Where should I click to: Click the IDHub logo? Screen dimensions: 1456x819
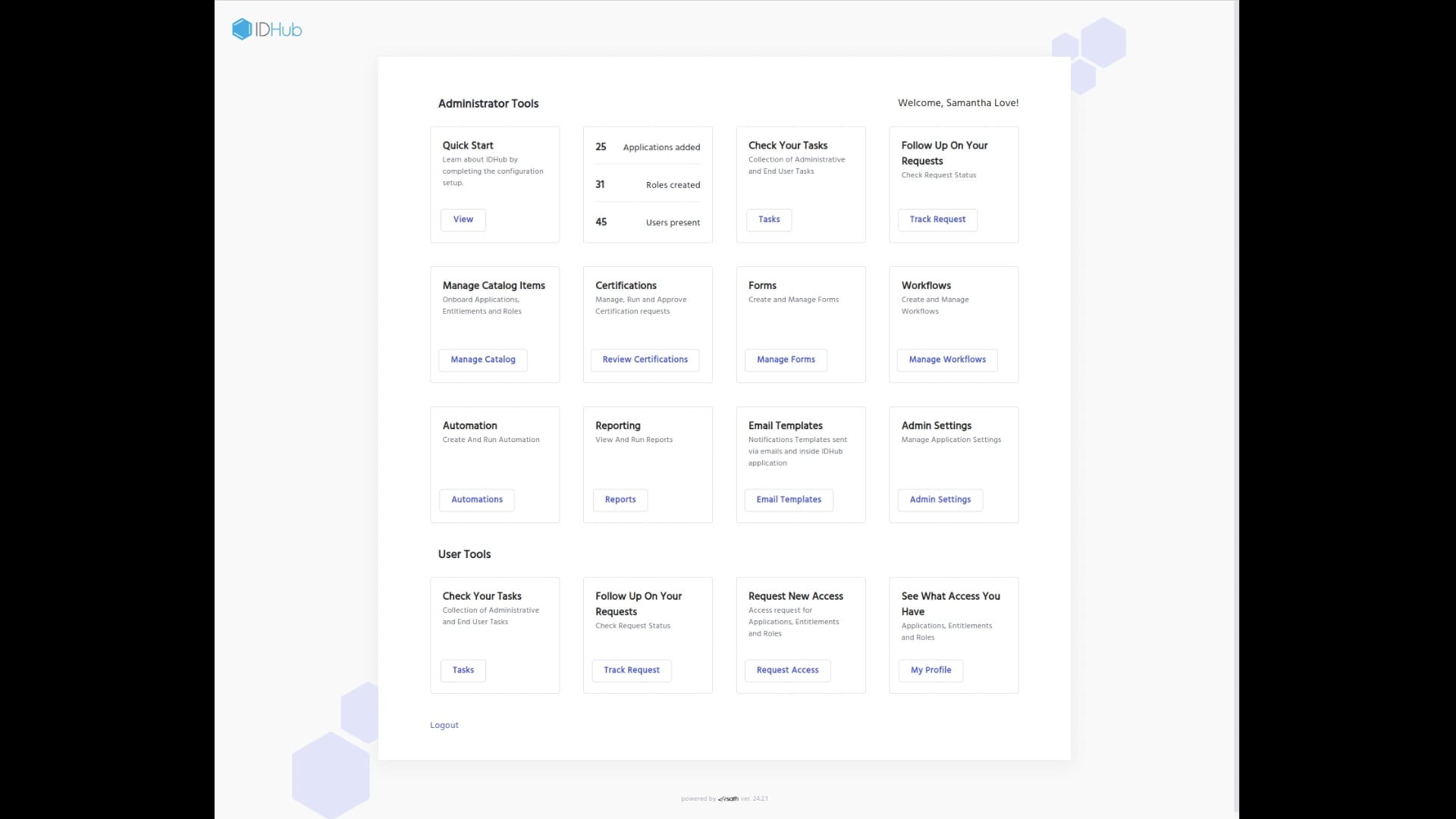point(267,30)
